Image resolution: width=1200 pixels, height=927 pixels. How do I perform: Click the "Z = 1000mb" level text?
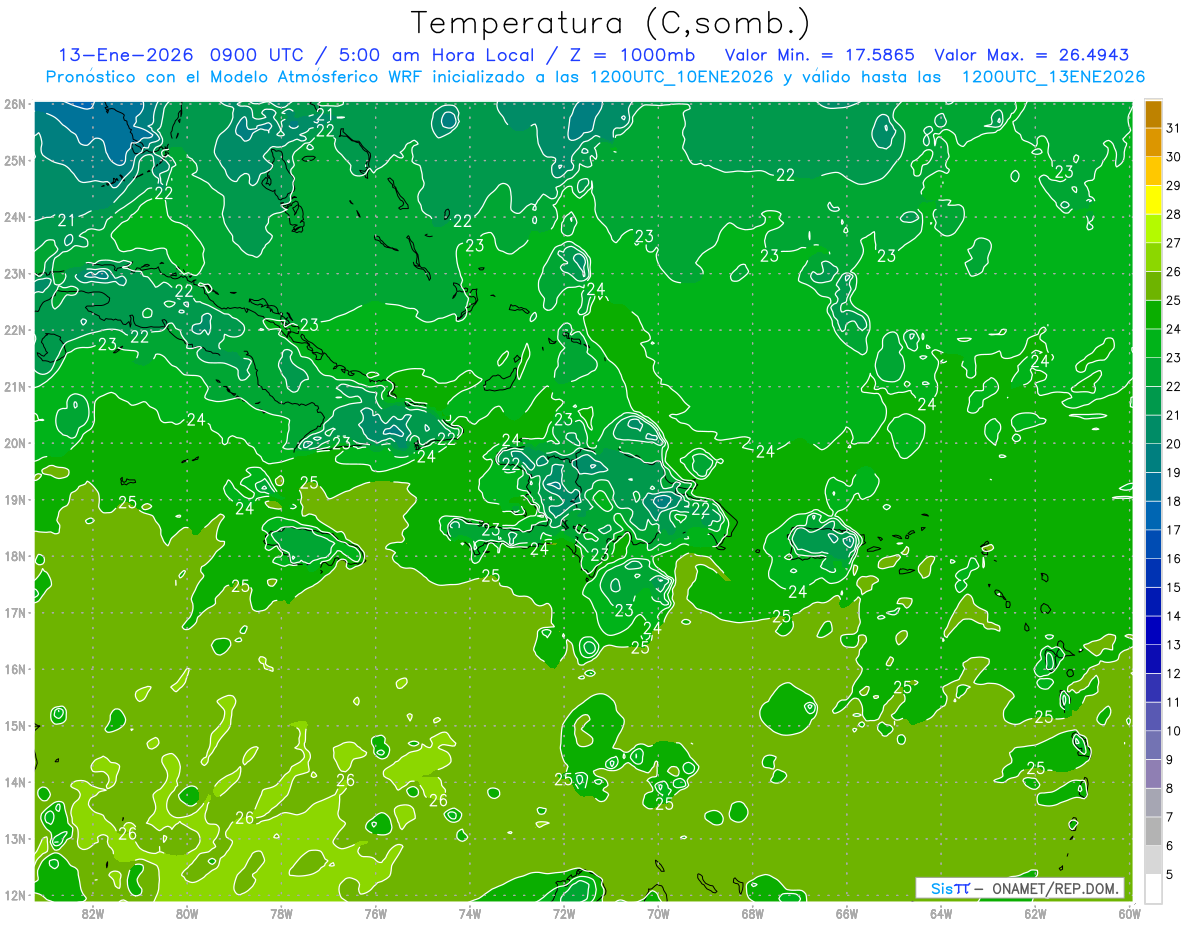tap(632, 55)
